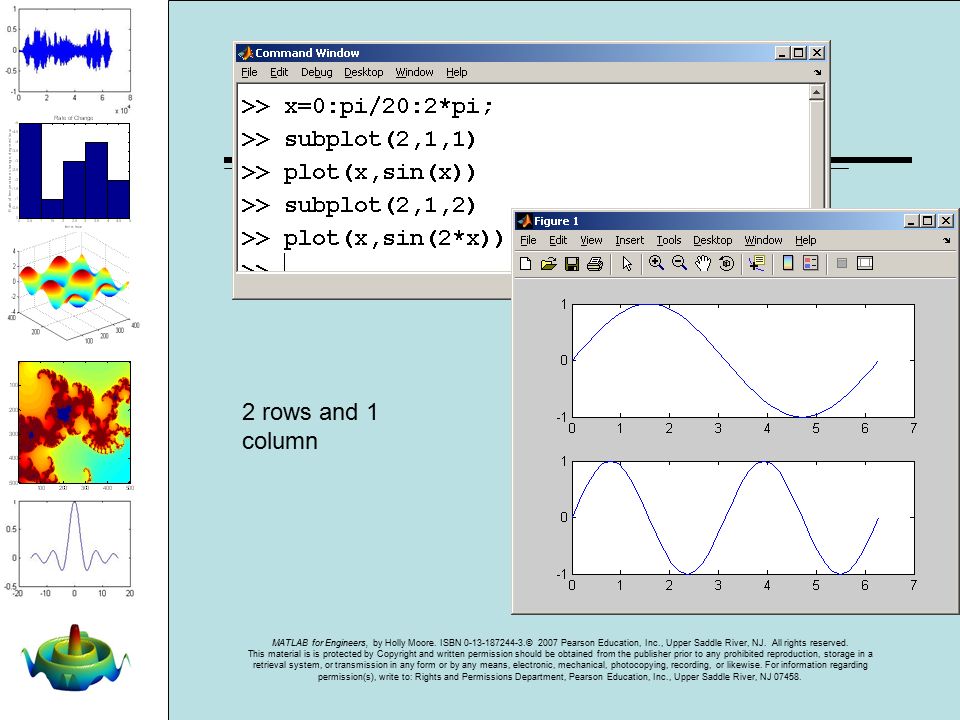Open file icon in Figure 1 toolbar
960x720 pixels.
pyautogui.click(x=549, y=263)
